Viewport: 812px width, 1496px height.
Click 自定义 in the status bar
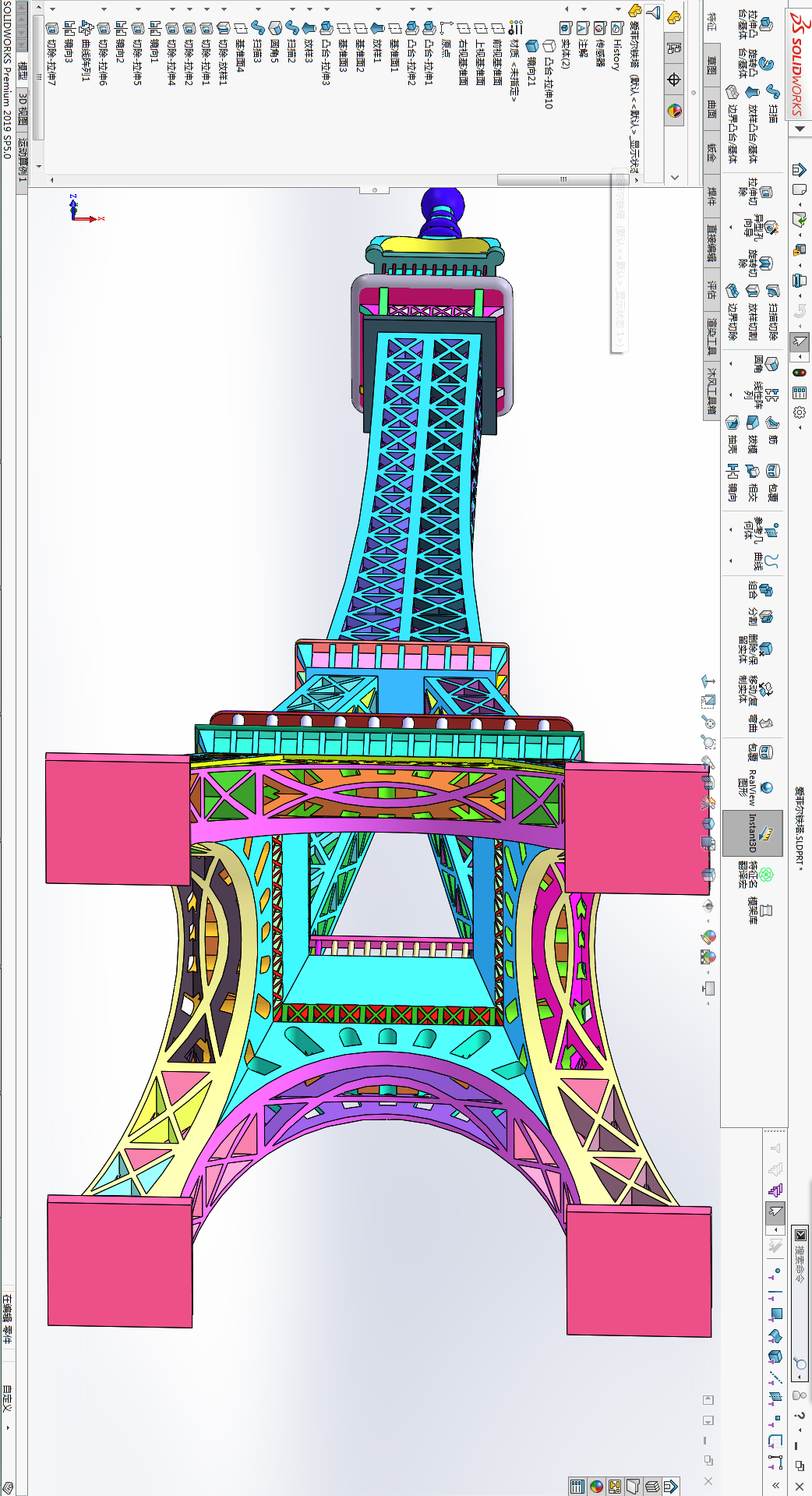pyautogui.click(x=7, y=1397)
